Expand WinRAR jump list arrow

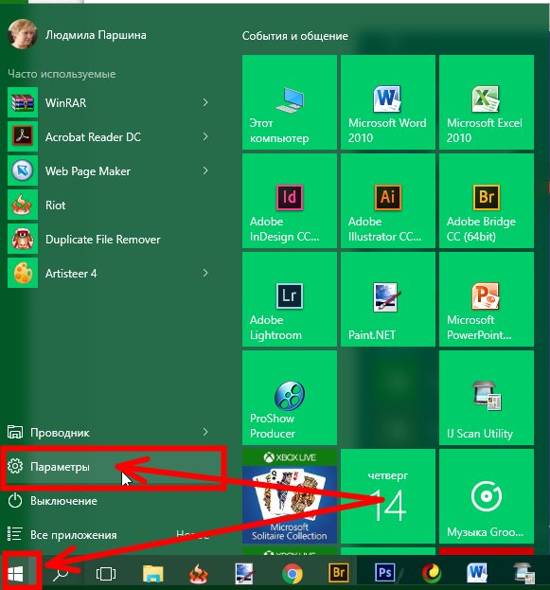(x=205, y=102)
